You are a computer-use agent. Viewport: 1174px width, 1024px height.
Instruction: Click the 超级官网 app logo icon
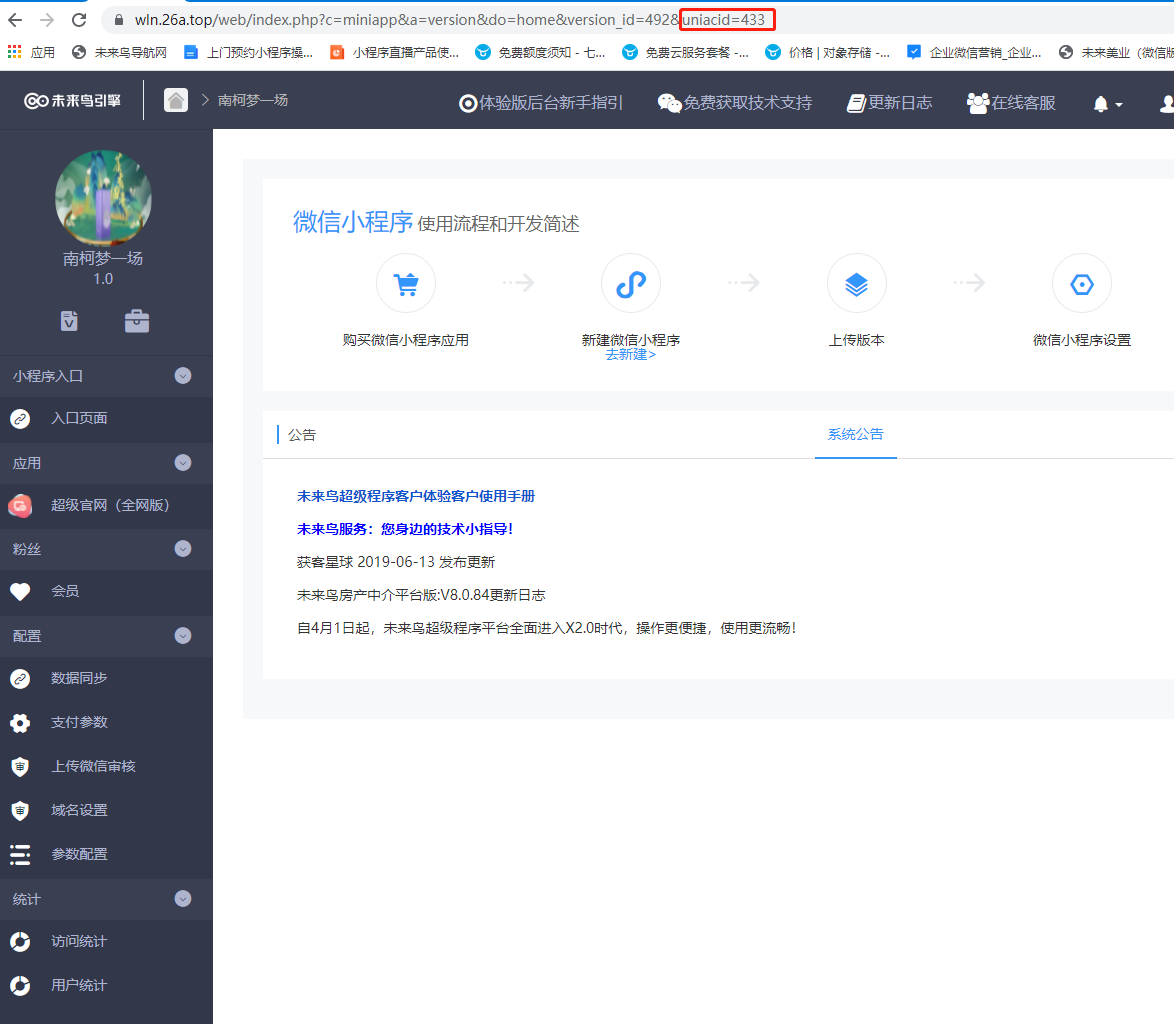(x=20, y=506)
